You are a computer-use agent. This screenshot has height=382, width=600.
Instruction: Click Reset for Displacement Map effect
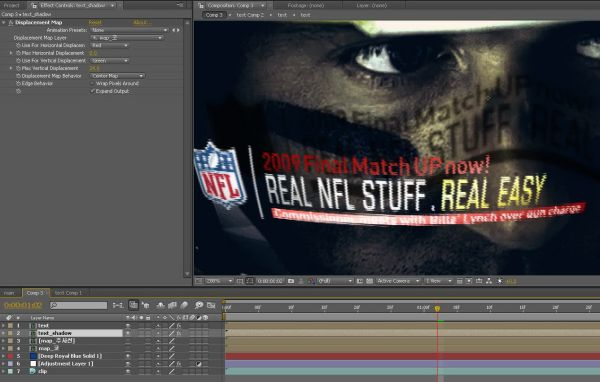click(95, 23)
